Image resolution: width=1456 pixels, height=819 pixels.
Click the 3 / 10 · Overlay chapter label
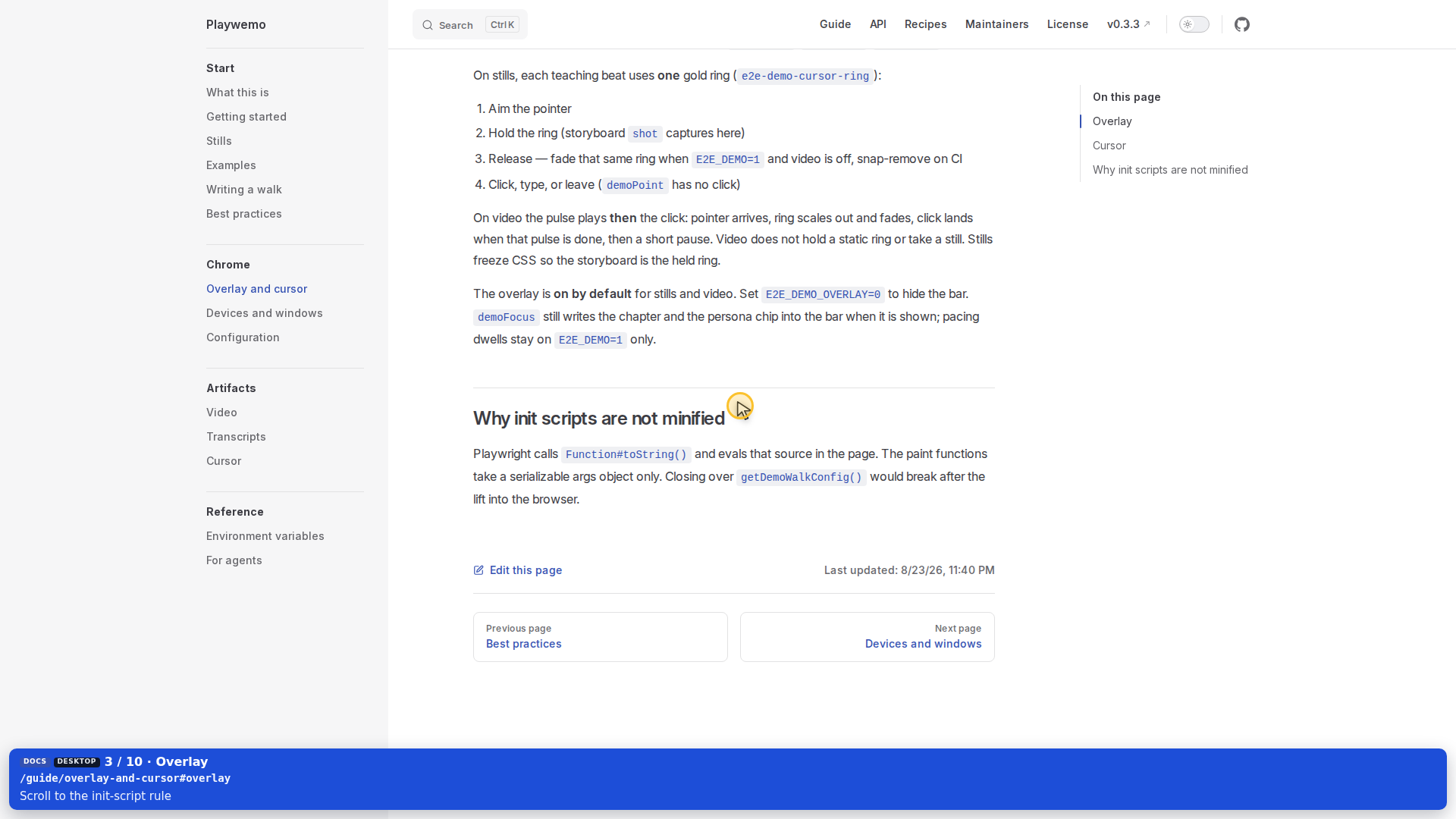[x=156, y=761]
